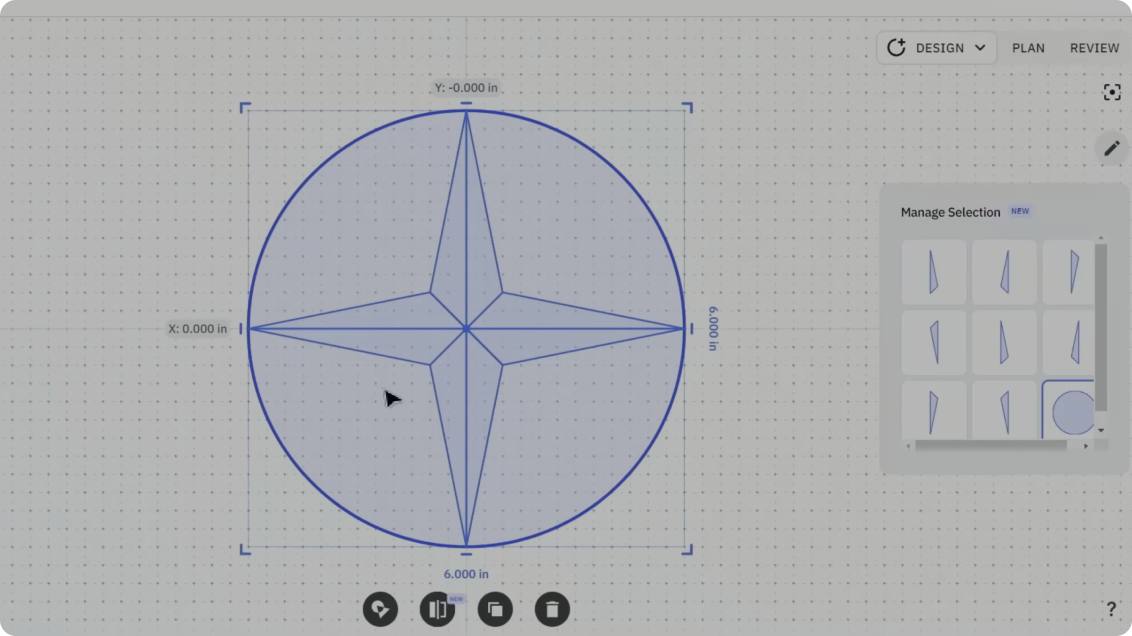The width and height of the screenshot is (1132, 636).
Task: Duplicate the selected compass design
Action: point(495,609)
